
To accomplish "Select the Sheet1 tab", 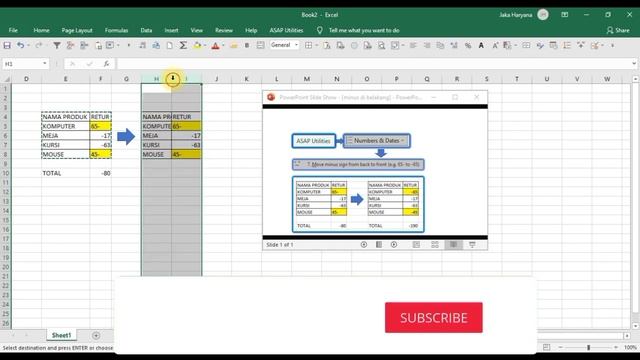I will pos(62,335).
